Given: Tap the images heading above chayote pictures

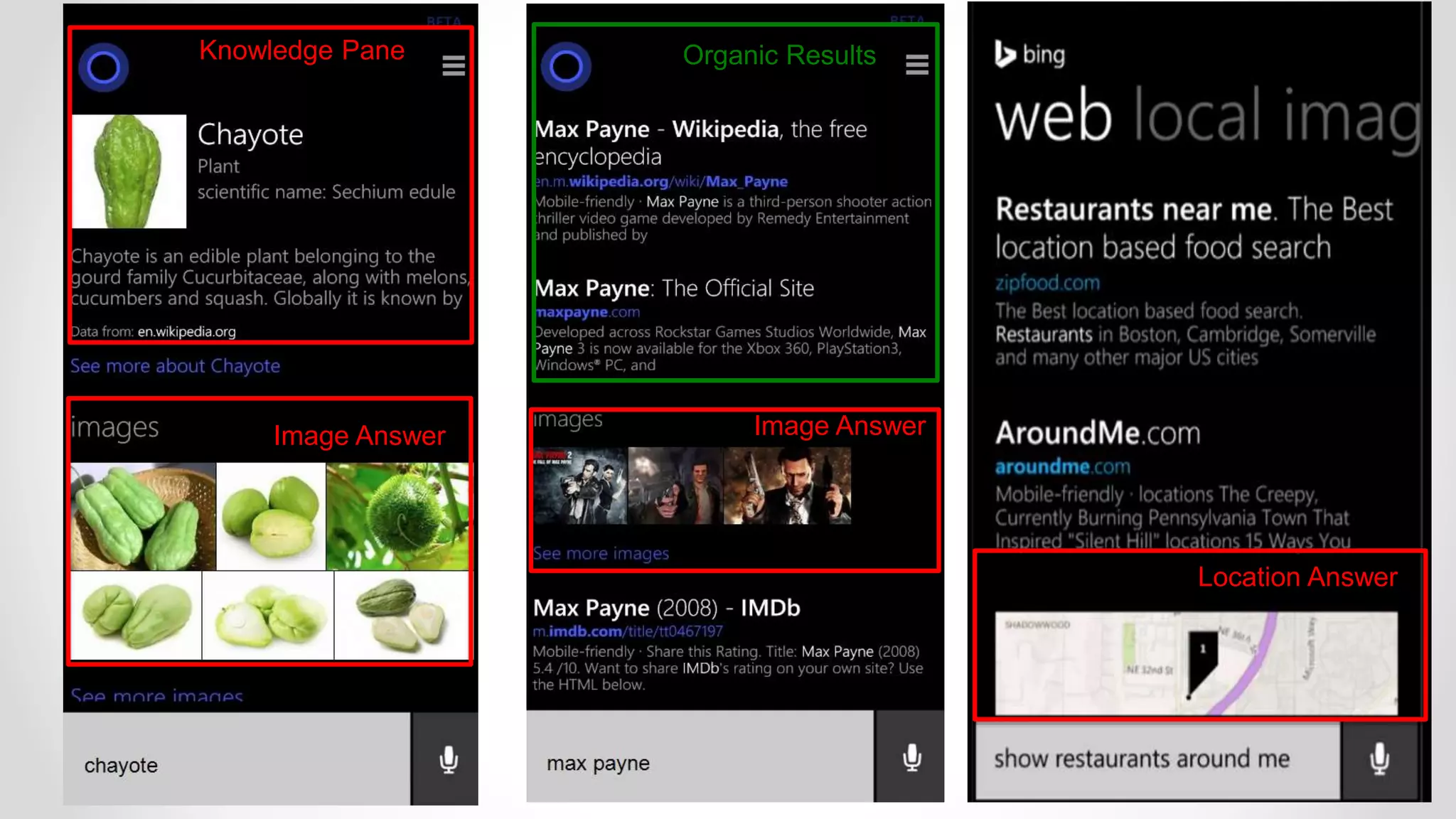Looking at the screenshot, I should coord(114,427).
